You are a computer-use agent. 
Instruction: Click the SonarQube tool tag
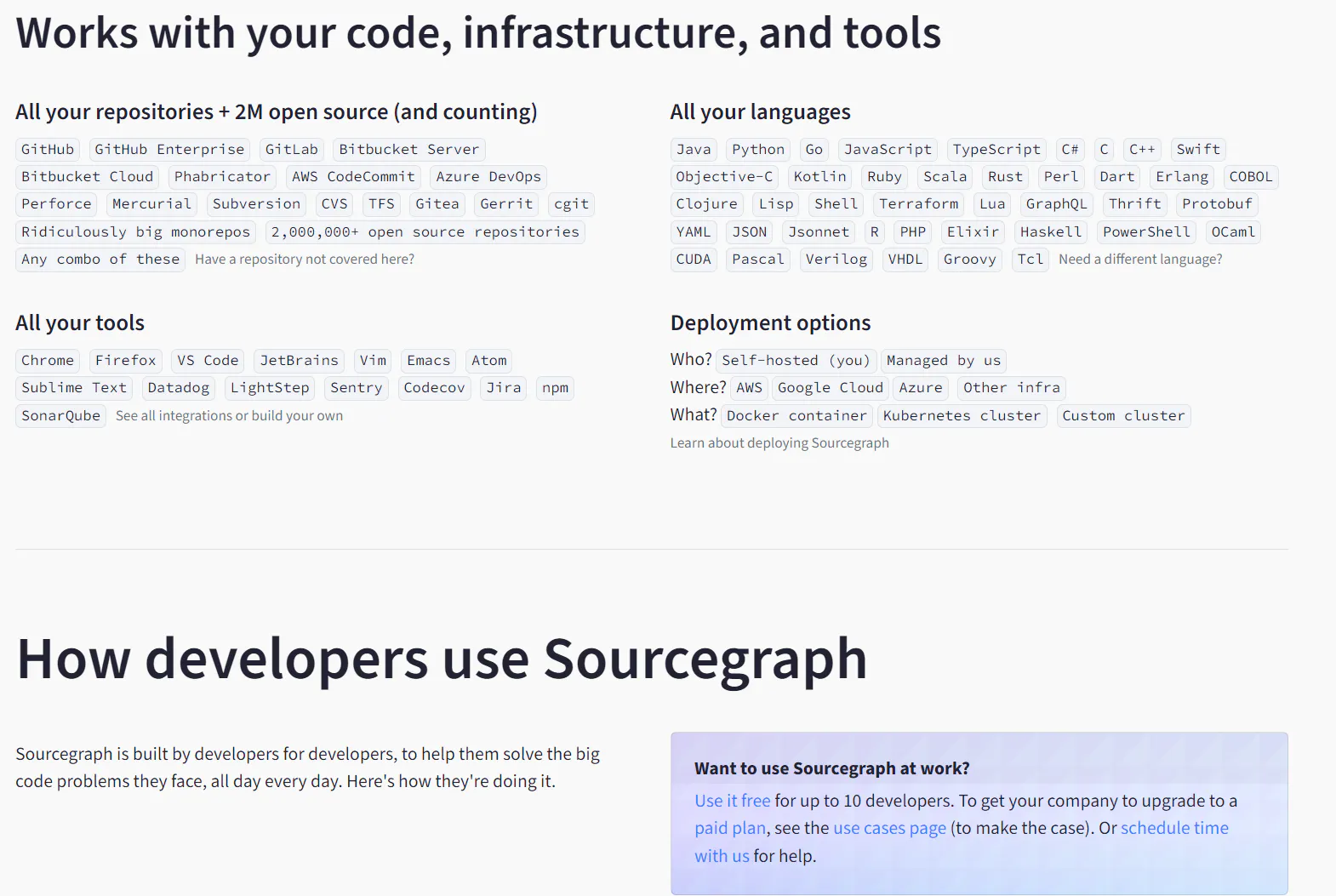[60, 415]
